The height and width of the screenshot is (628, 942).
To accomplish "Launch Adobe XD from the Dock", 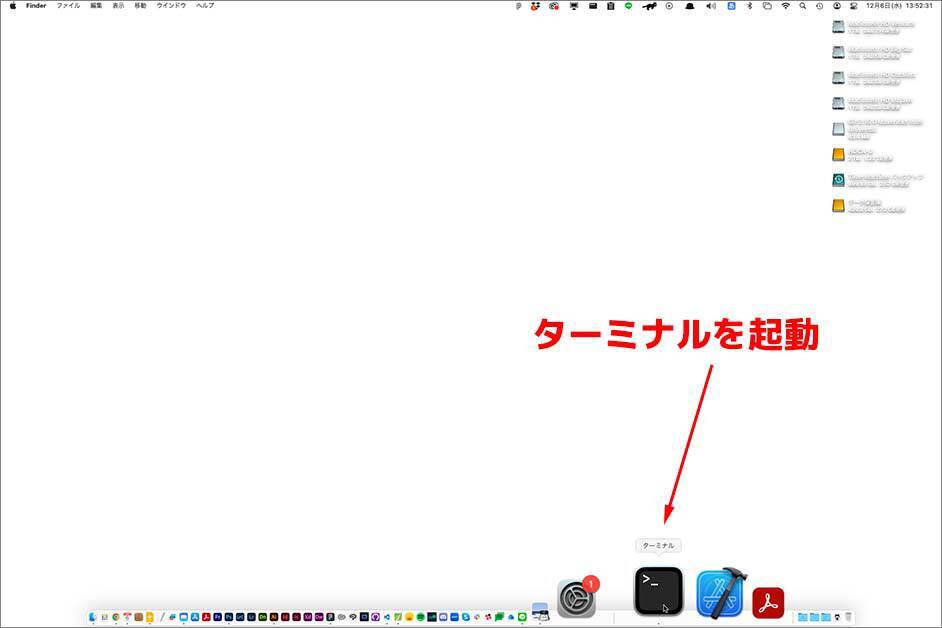I will point(308,617).
